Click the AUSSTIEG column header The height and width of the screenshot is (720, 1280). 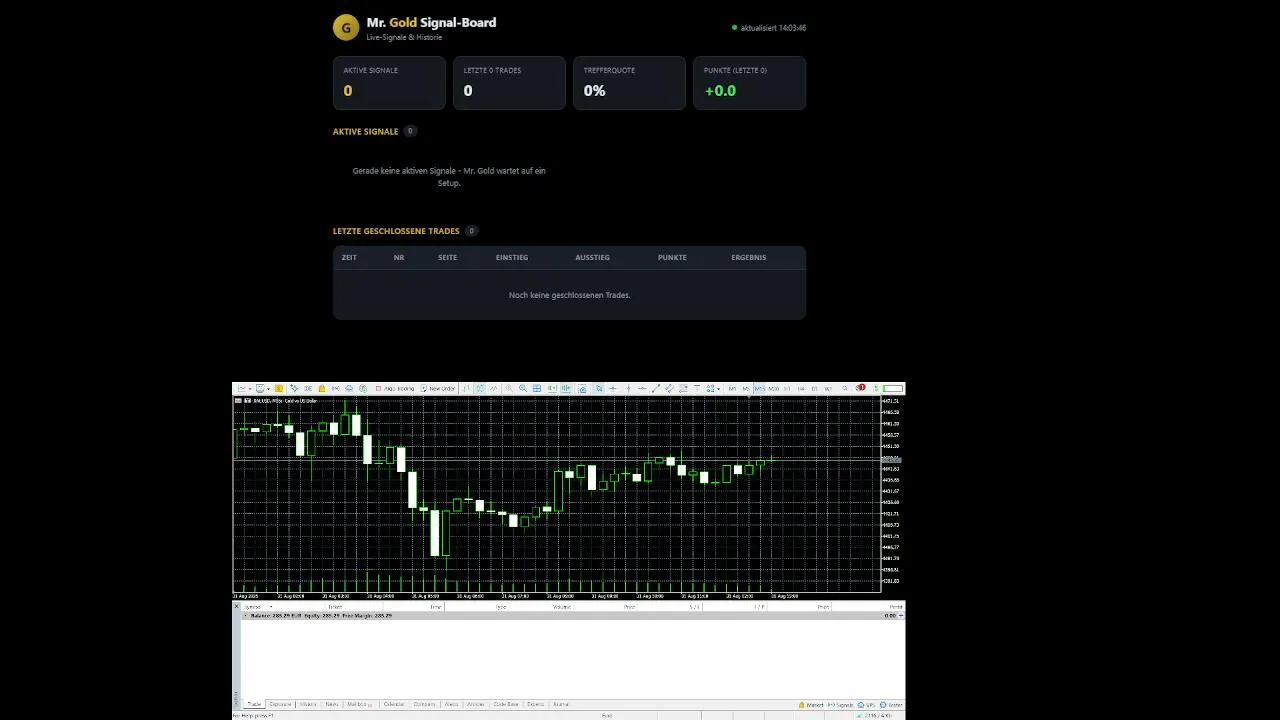coord(592,258)
